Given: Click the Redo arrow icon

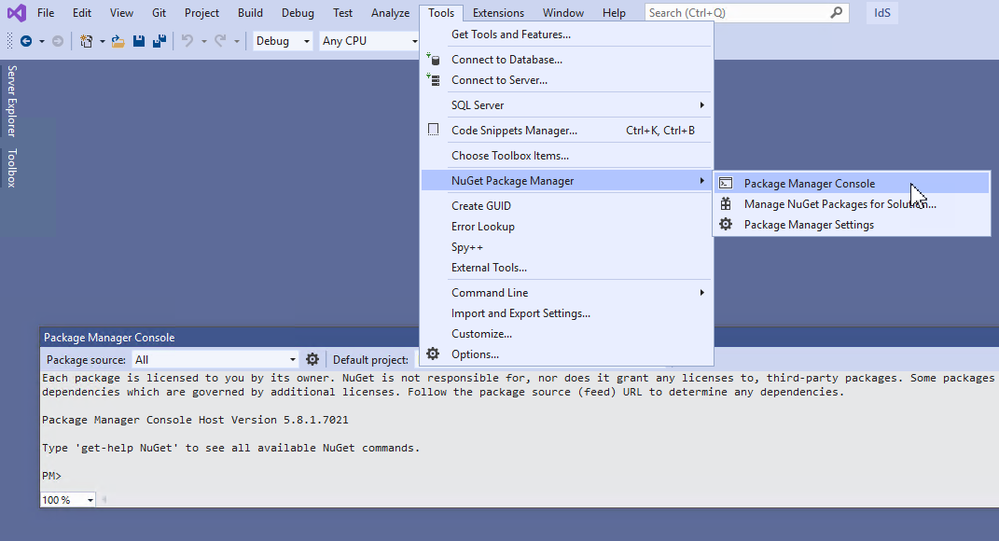Looking at the screenshot, I should pos(220,41).
